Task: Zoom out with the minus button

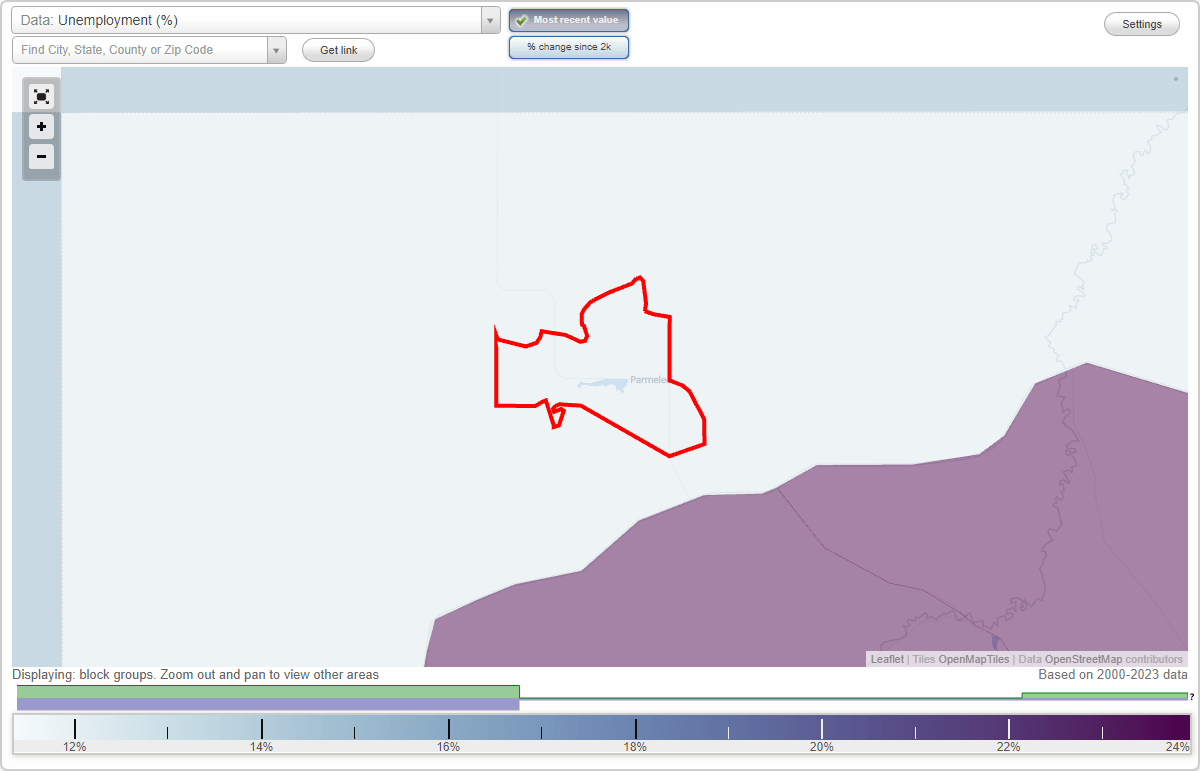Action: point(41,156)
